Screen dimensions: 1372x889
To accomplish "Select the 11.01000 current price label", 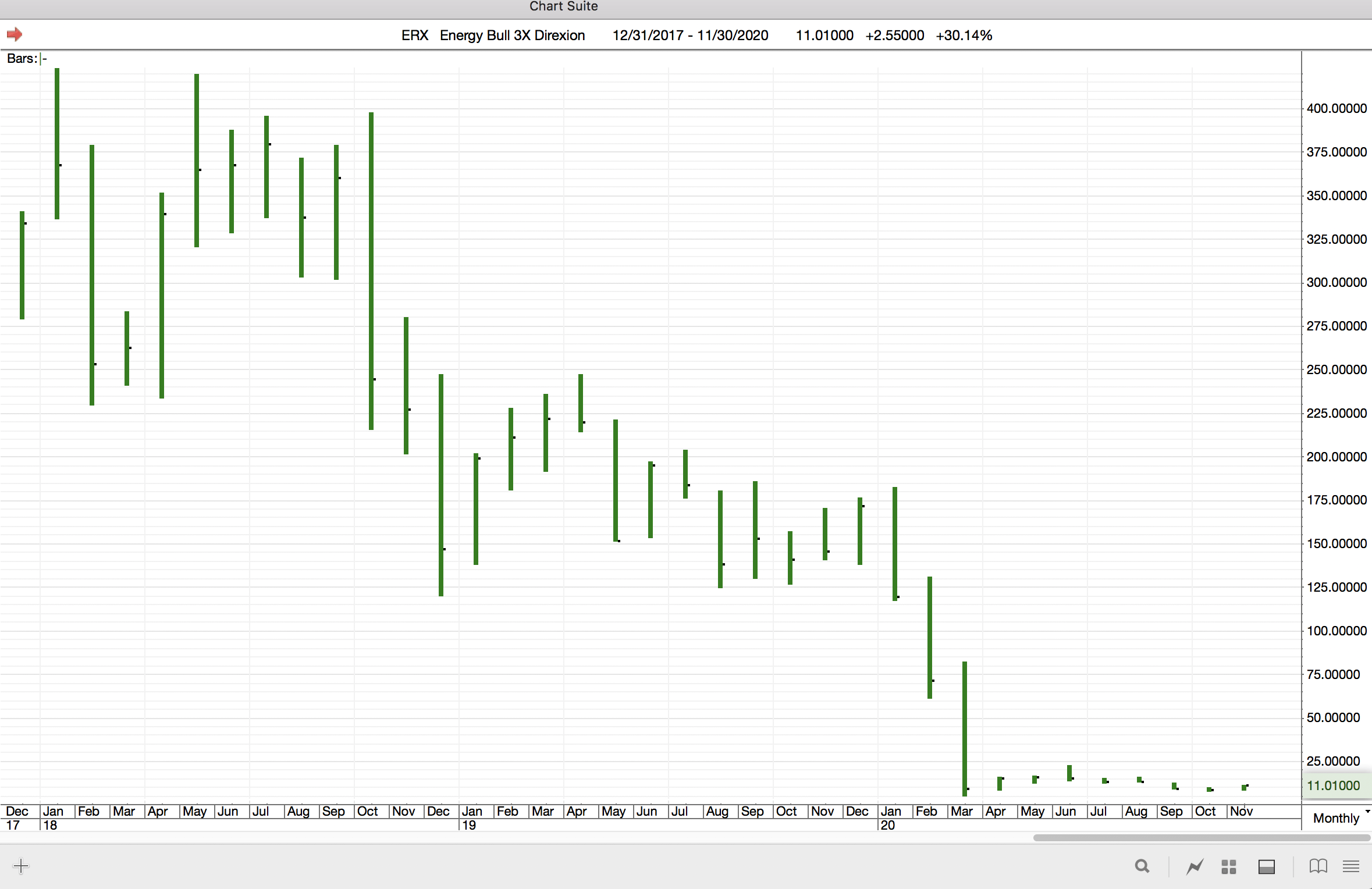I will coord(1333,785).
